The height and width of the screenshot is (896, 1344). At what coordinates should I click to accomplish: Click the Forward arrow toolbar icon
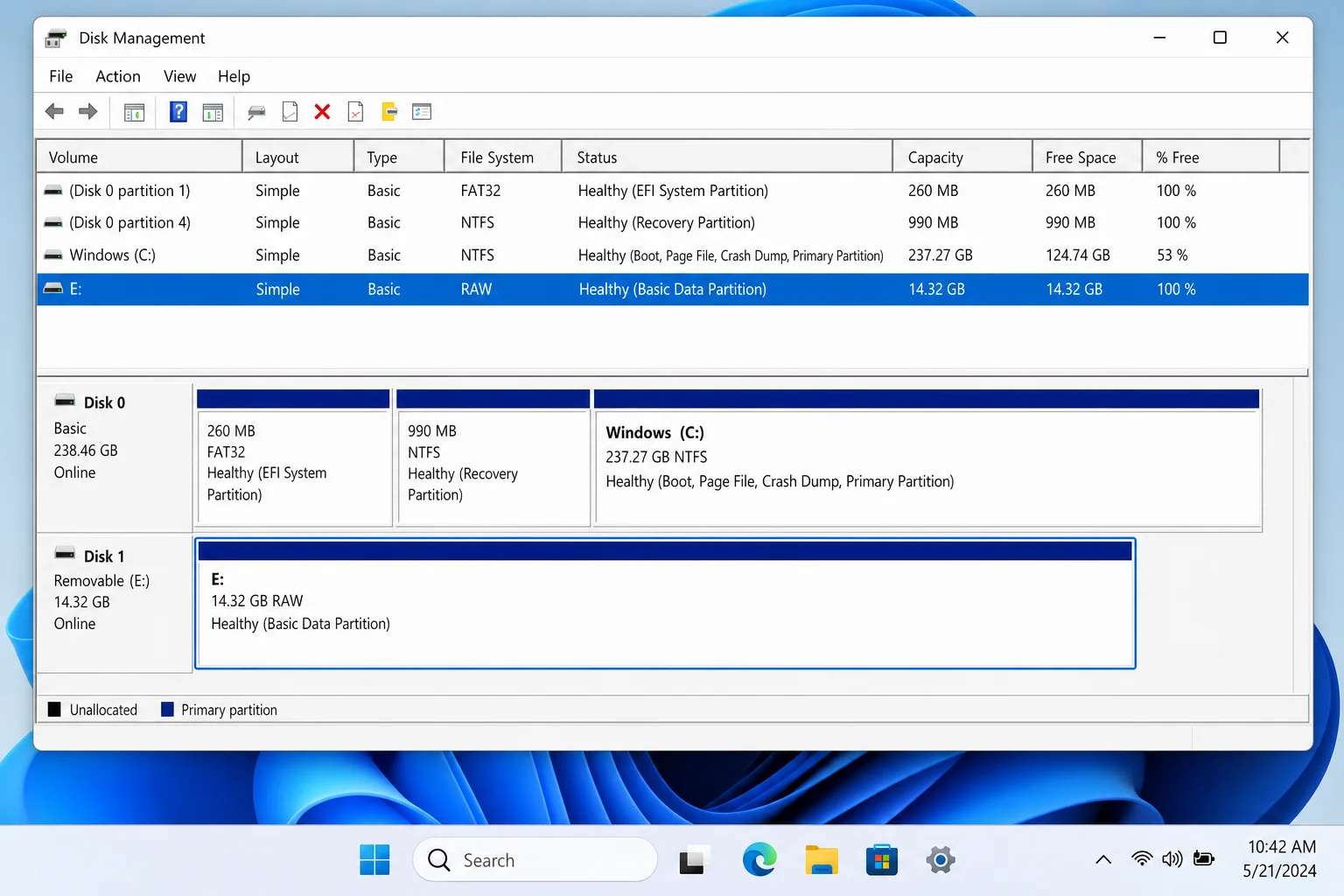click(88, 111)
